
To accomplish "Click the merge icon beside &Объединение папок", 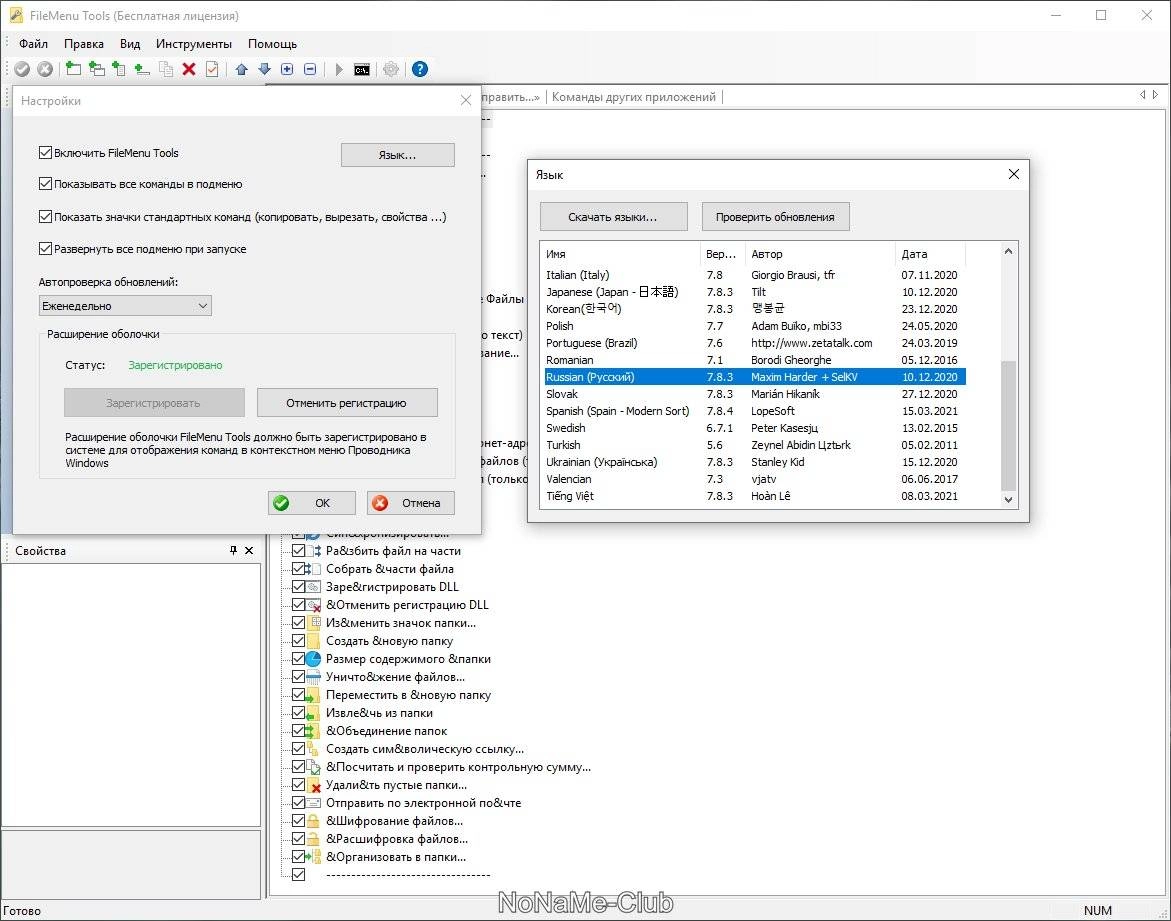I will click(x=314, y=731).
